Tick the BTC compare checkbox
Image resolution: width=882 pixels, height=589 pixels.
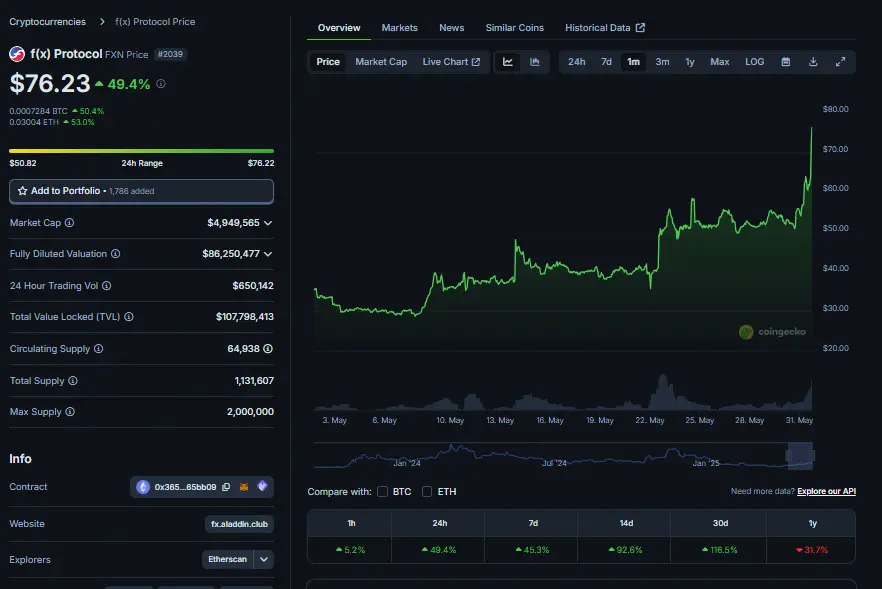pos(382,492)
